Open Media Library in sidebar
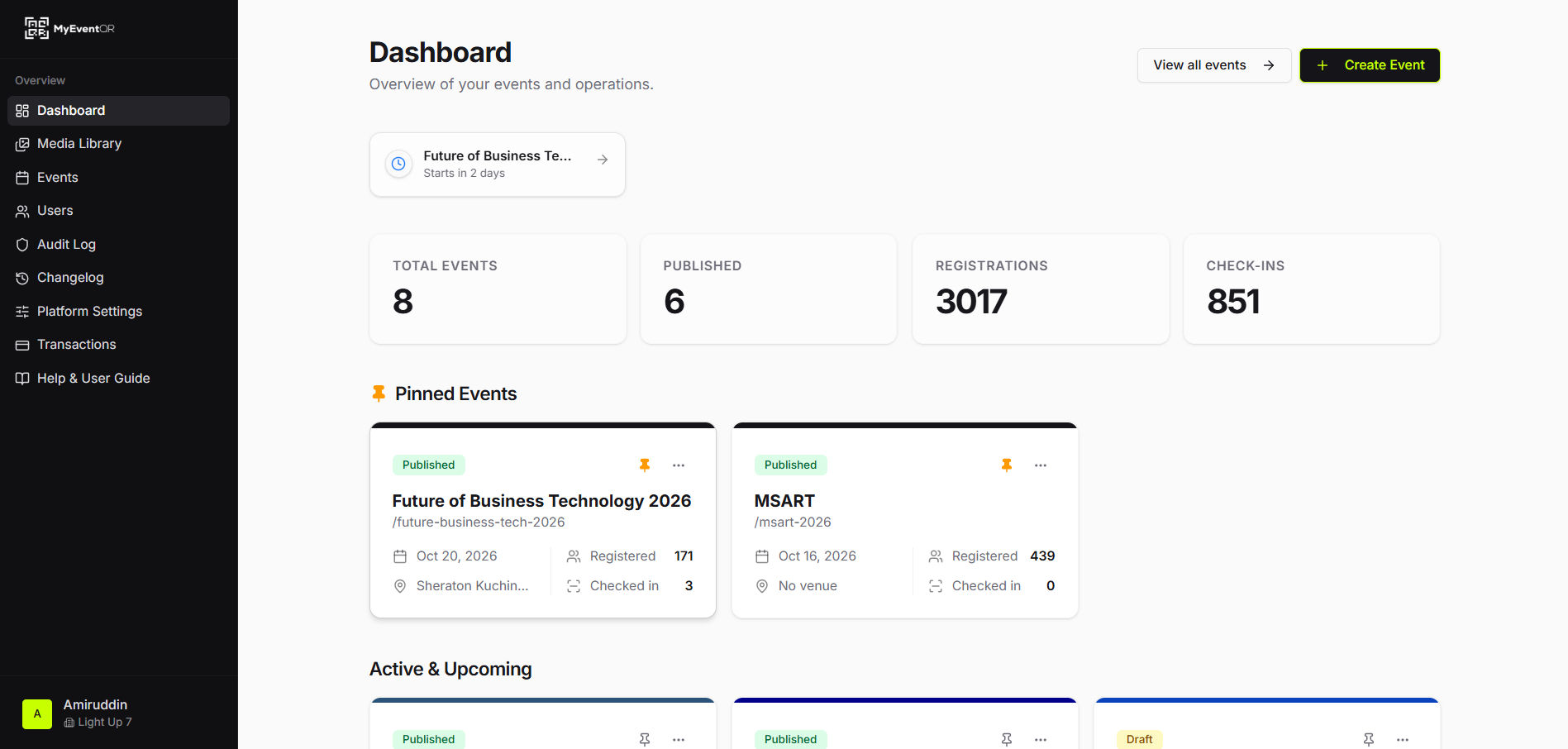Viewport: 1568px width, 749px height. [x=118, y=144]
